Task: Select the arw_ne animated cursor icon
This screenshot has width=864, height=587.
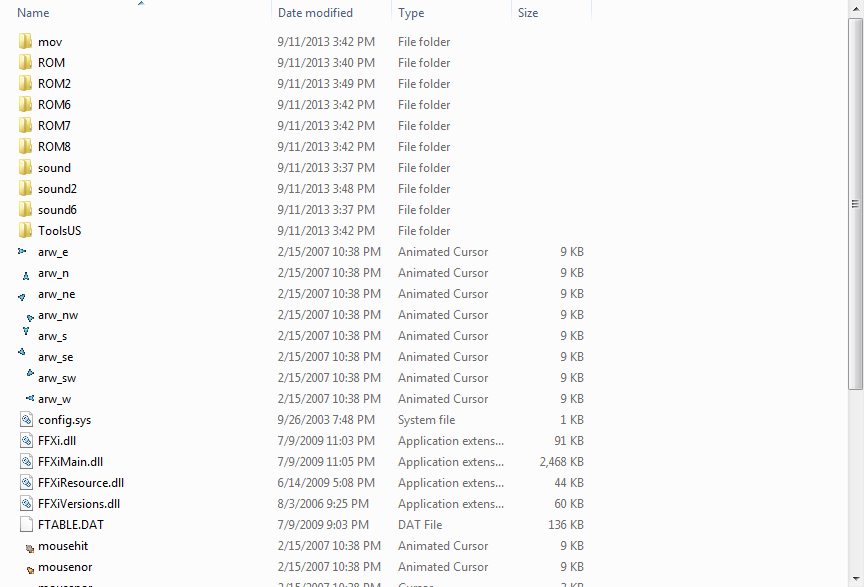Action: pyautogui.click(x=22, y=296)
